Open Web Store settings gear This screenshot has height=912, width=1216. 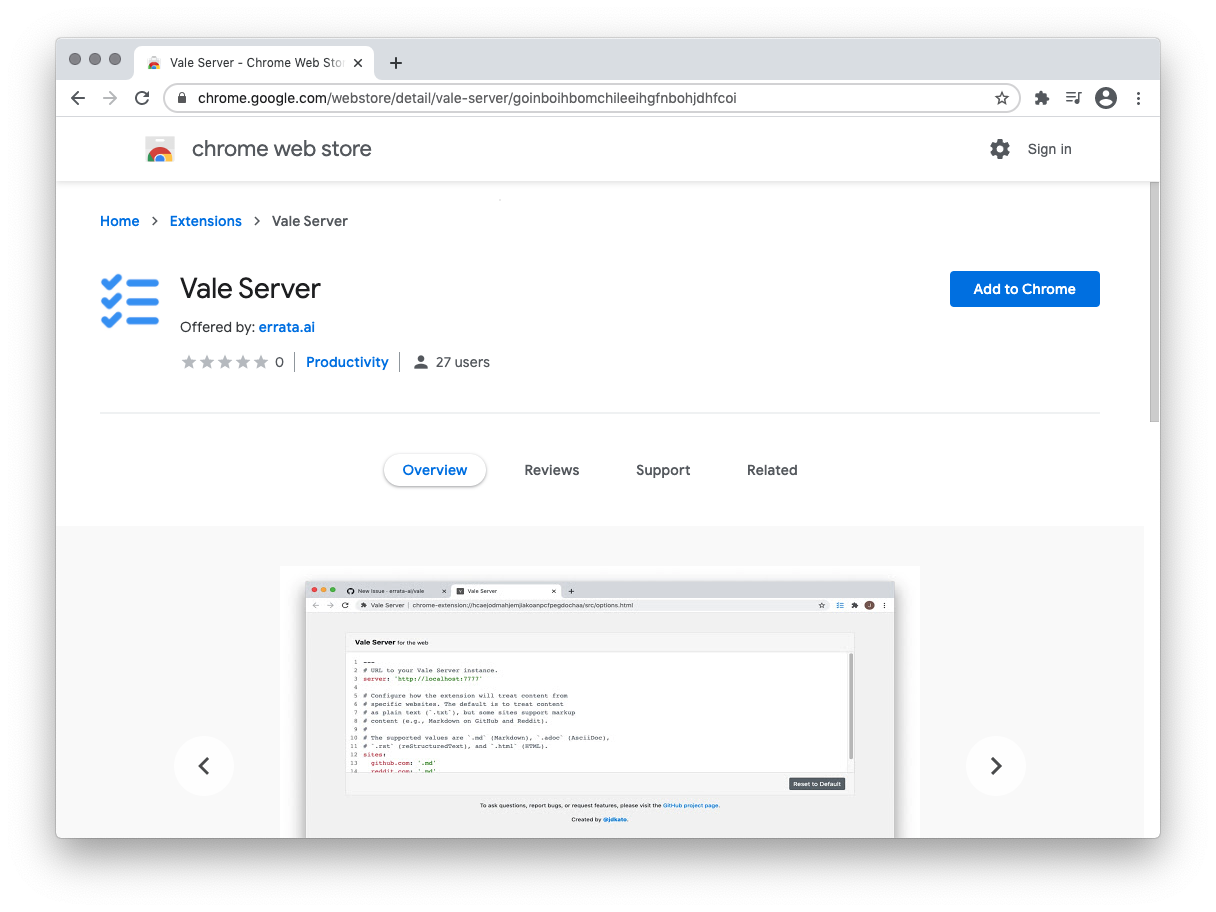(x=1000, y=149)
